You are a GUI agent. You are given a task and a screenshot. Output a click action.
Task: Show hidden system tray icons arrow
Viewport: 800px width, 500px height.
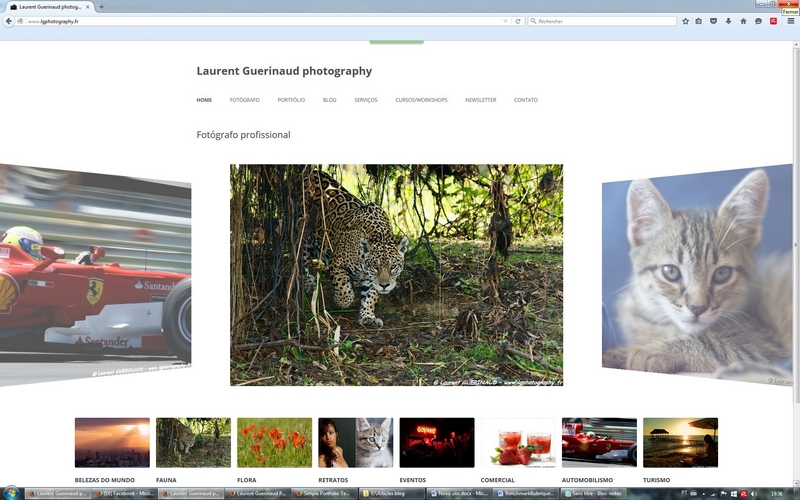(x=704, y=494)
